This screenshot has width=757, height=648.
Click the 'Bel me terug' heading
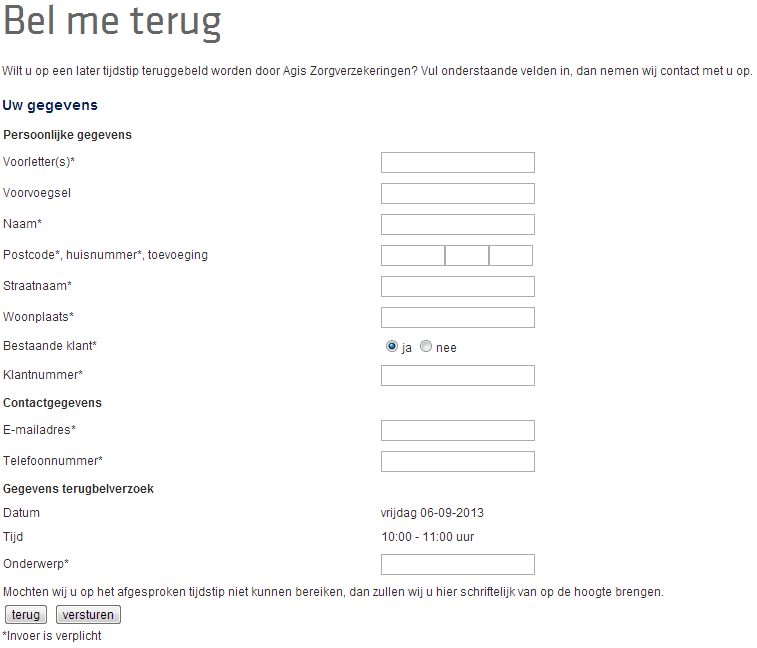coord(112,23)
